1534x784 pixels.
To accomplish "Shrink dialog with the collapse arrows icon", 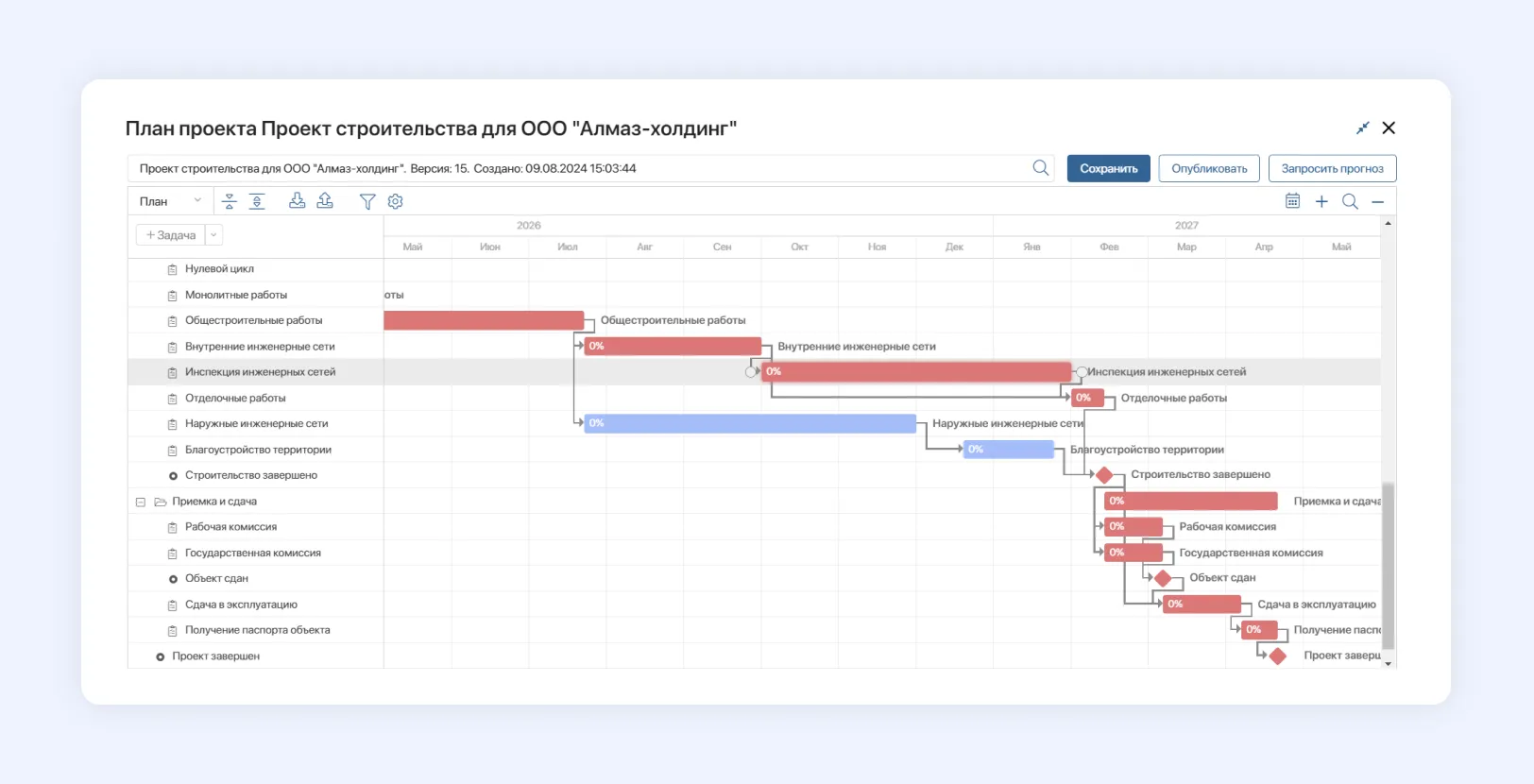I will pos(1362,128).
